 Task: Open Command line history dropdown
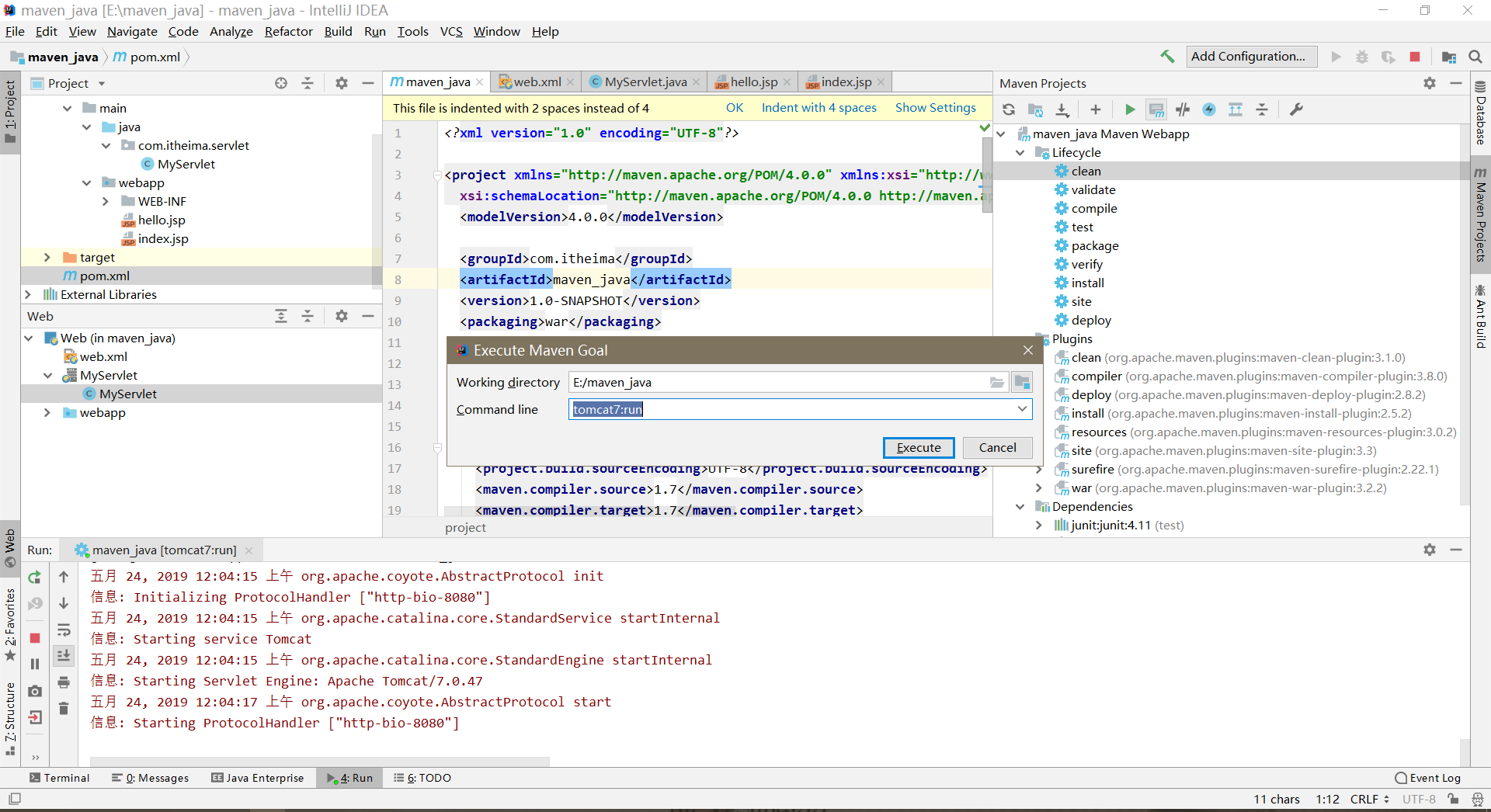[1022, 408]
